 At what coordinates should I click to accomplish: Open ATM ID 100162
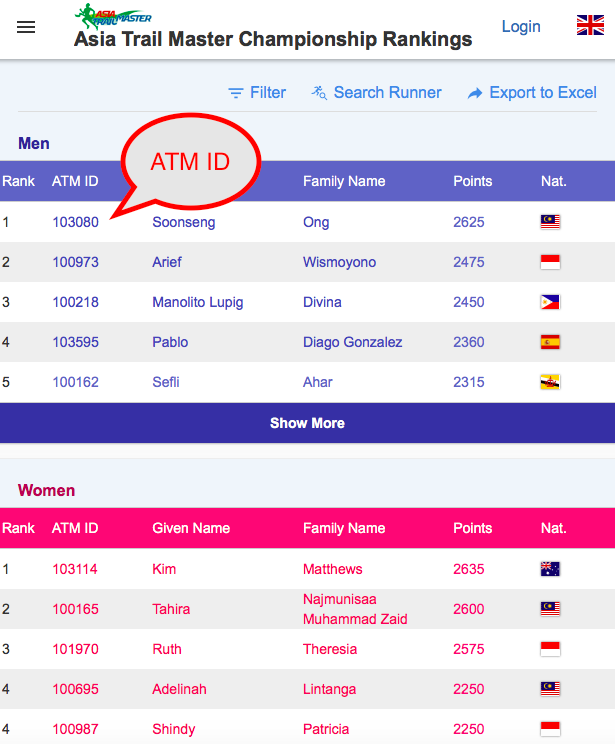(x=75, y=382)
